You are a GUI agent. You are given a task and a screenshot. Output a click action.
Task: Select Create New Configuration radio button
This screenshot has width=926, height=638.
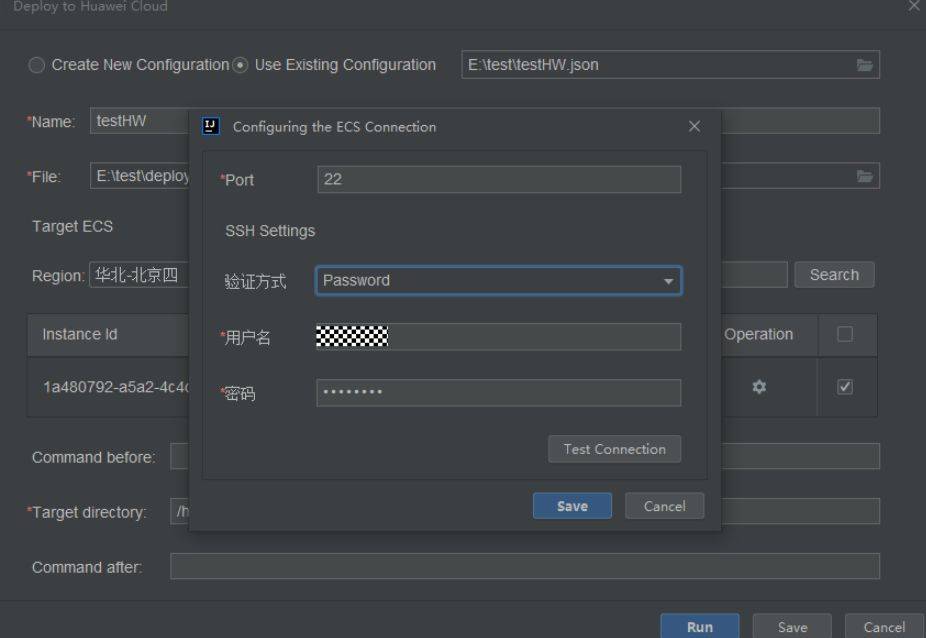tap(37, 65)
